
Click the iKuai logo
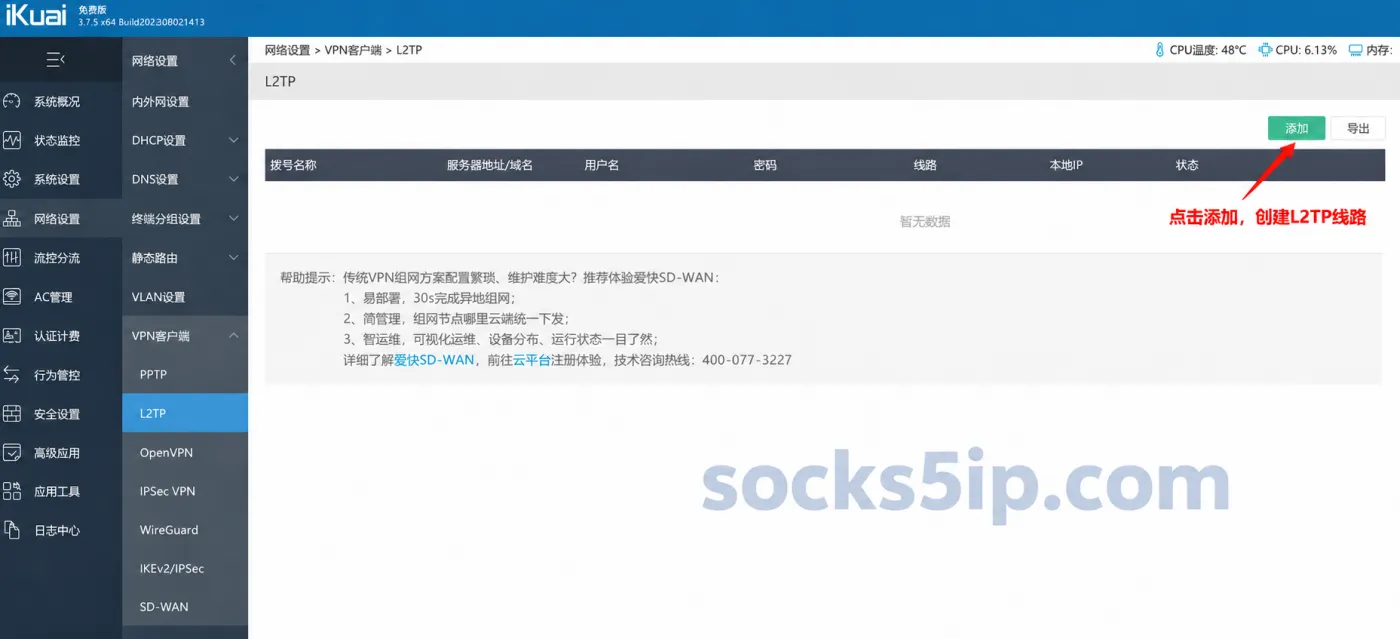click(34, 14)
